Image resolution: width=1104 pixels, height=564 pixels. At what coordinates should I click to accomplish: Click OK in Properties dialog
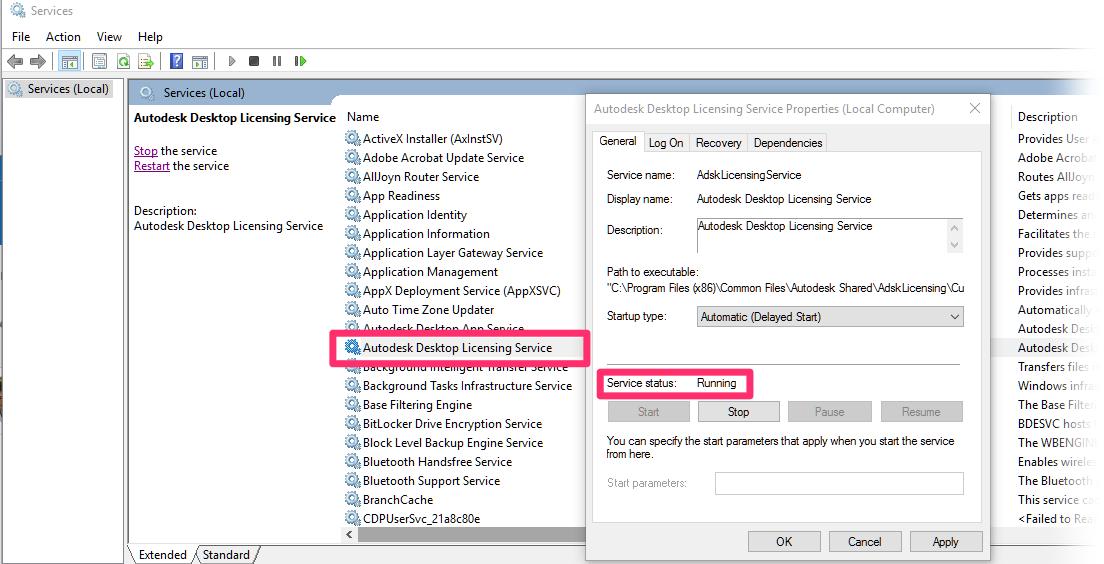coord(784,541)
